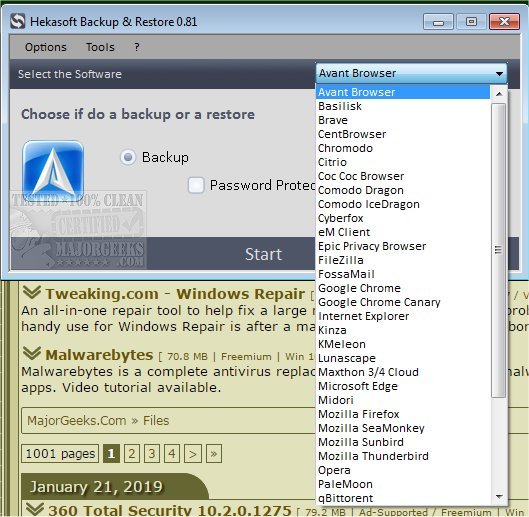Click the Malwarebytes double-chevron icon
The height and width of the screenshot is (517, 529).
(x=32, y=353)
